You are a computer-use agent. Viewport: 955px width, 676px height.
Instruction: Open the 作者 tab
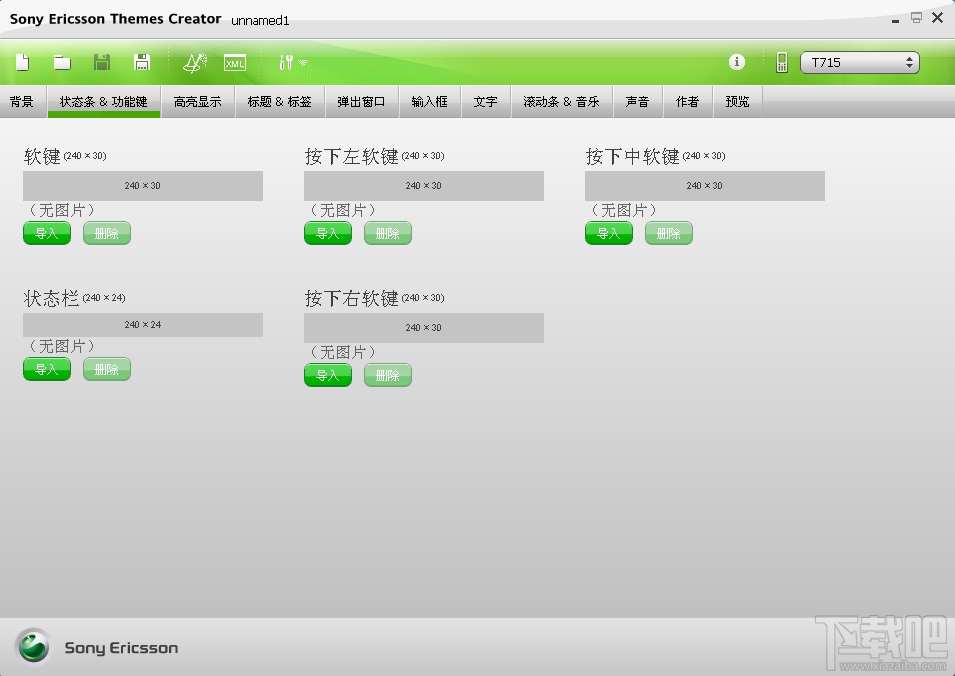pyautogui.click(x=688, y=102)
